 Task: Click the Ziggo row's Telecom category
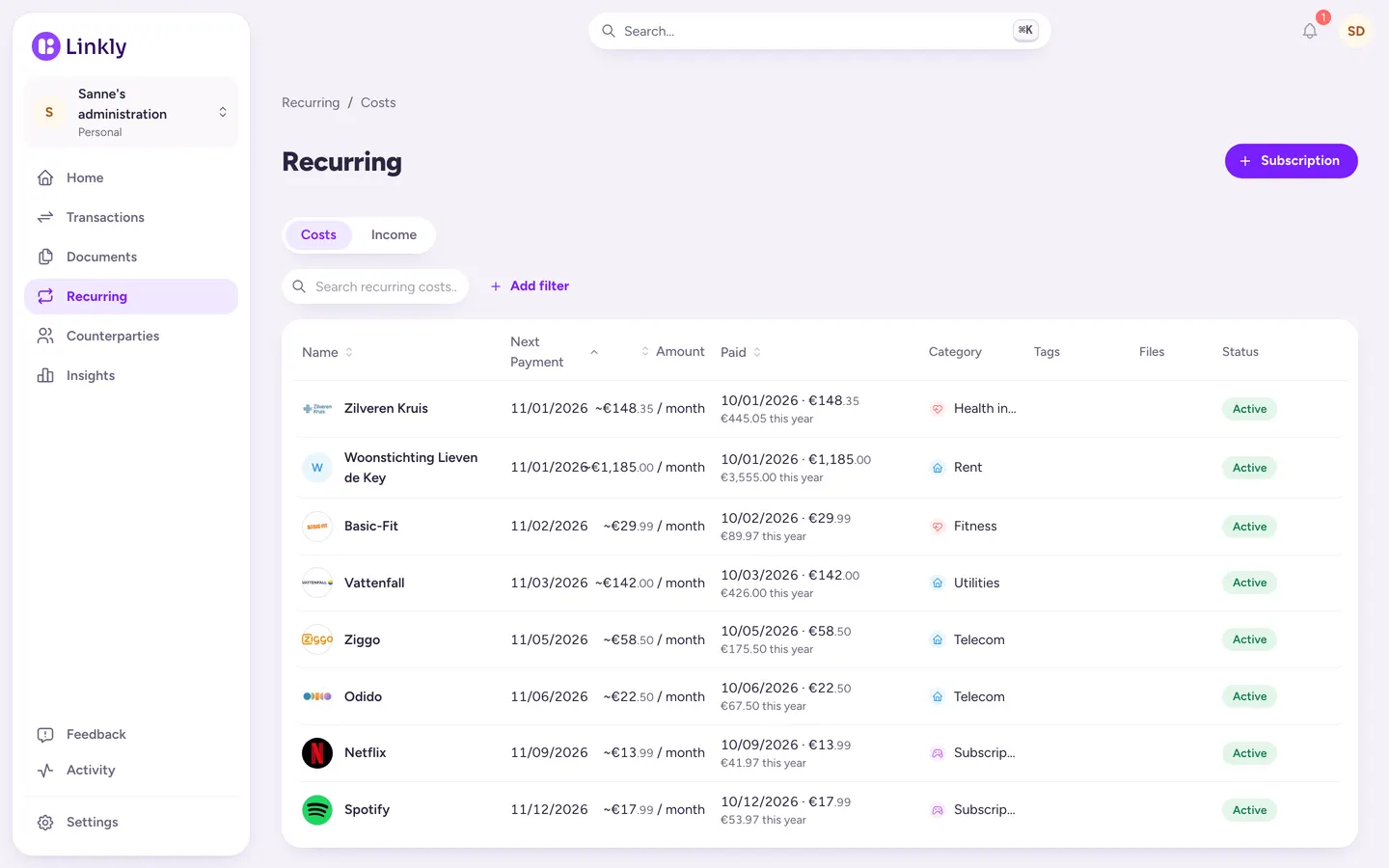[967, 639]
